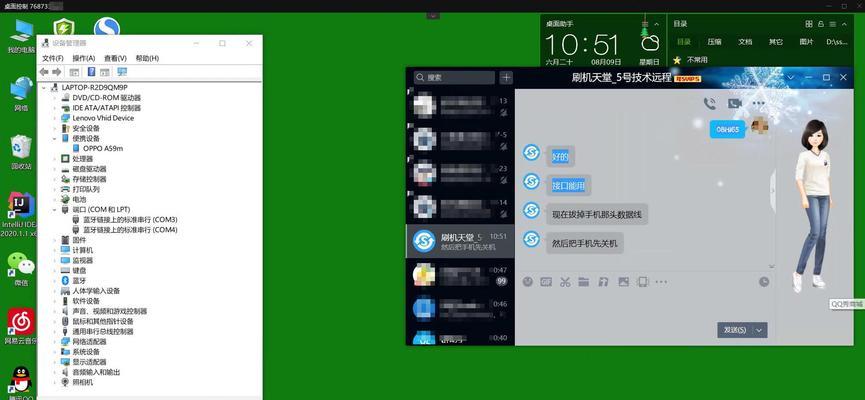Go back using Device Manager back arrow
The height and width of the screenshot is (400, 865).
[x=44, y=72]
